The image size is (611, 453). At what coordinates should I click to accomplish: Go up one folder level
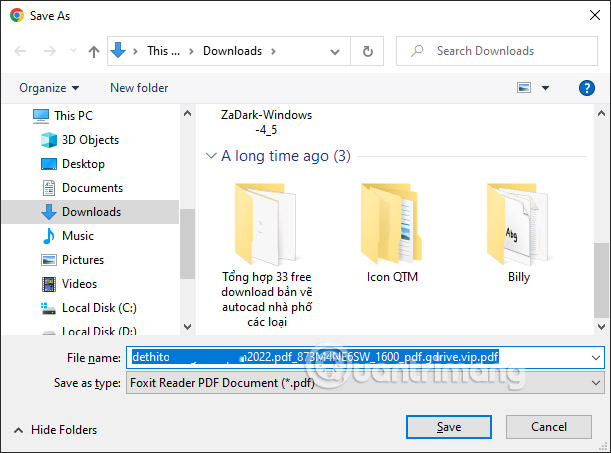coord(94,51)
